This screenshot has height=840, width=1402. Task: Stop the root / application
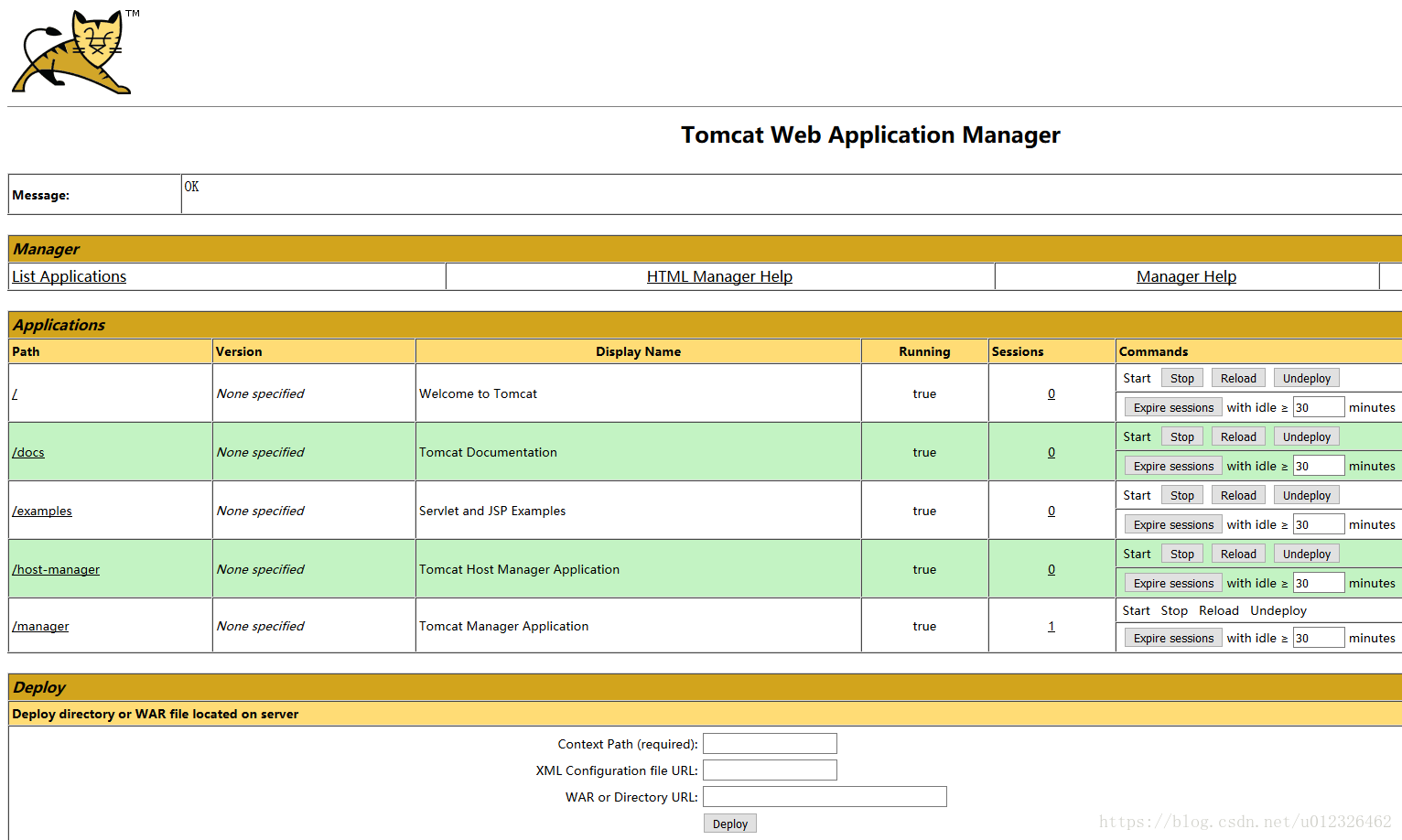pyautogui.click(x=1182, y=378)
